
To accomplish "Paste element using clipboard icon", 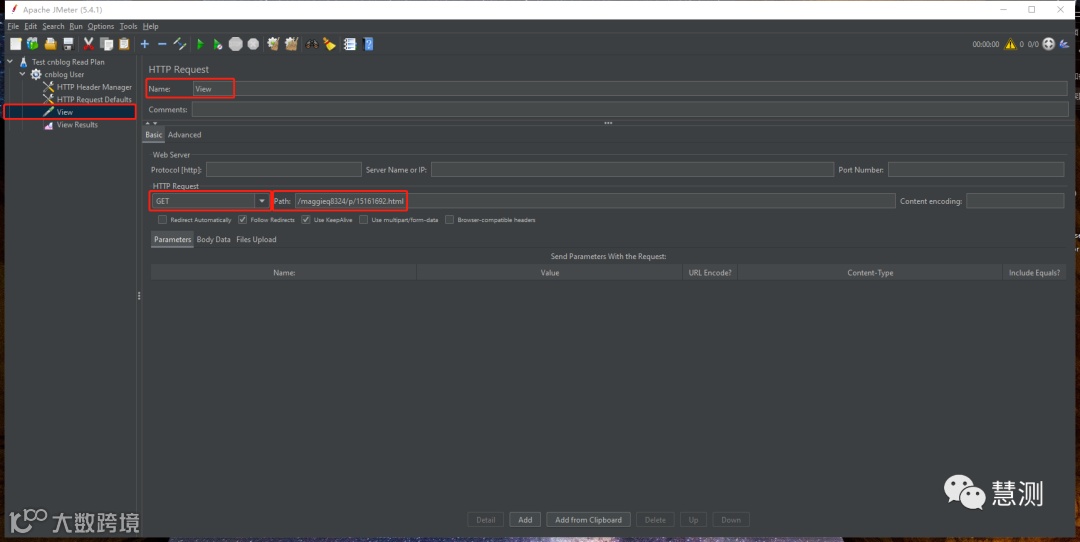I will (x=124, y=44).
